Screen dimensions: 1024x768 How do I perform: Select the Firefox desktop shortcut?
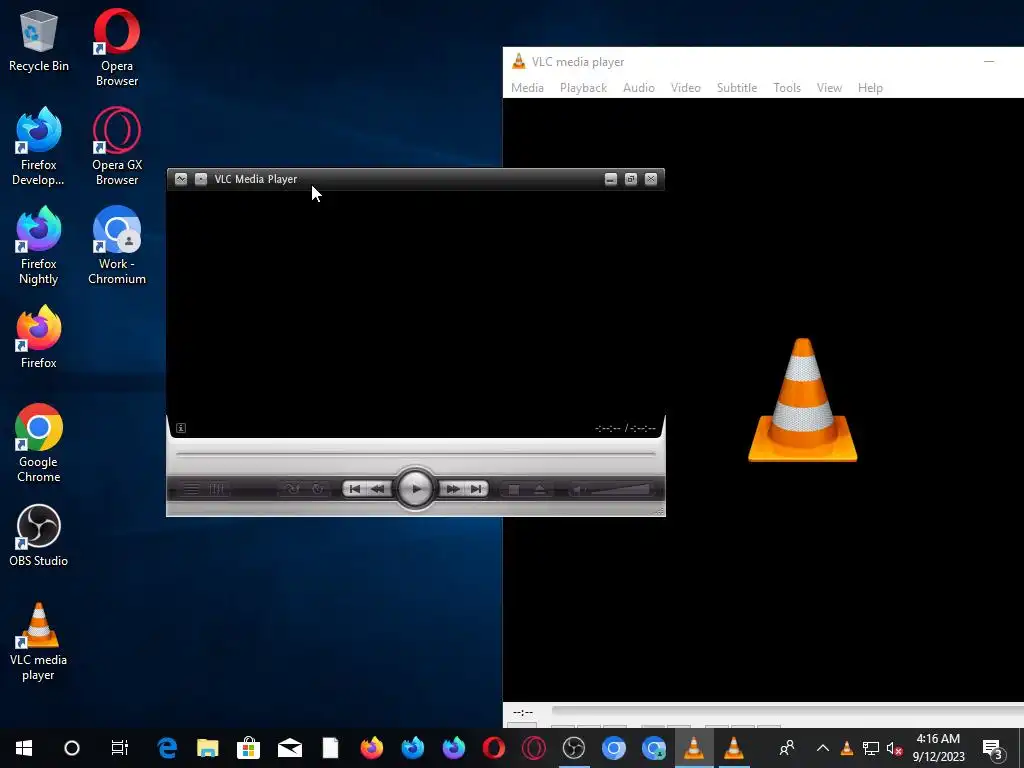point(39,337)
